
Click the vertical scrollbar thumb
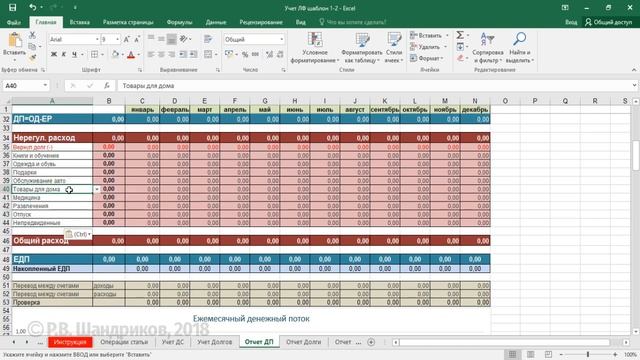[x=636, y=155]
